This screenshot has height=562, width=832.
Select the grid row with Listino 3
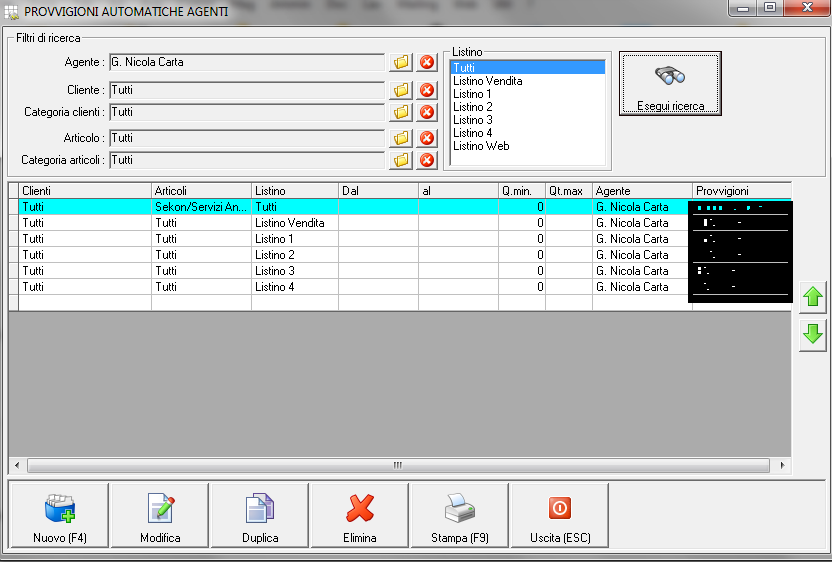400,271
